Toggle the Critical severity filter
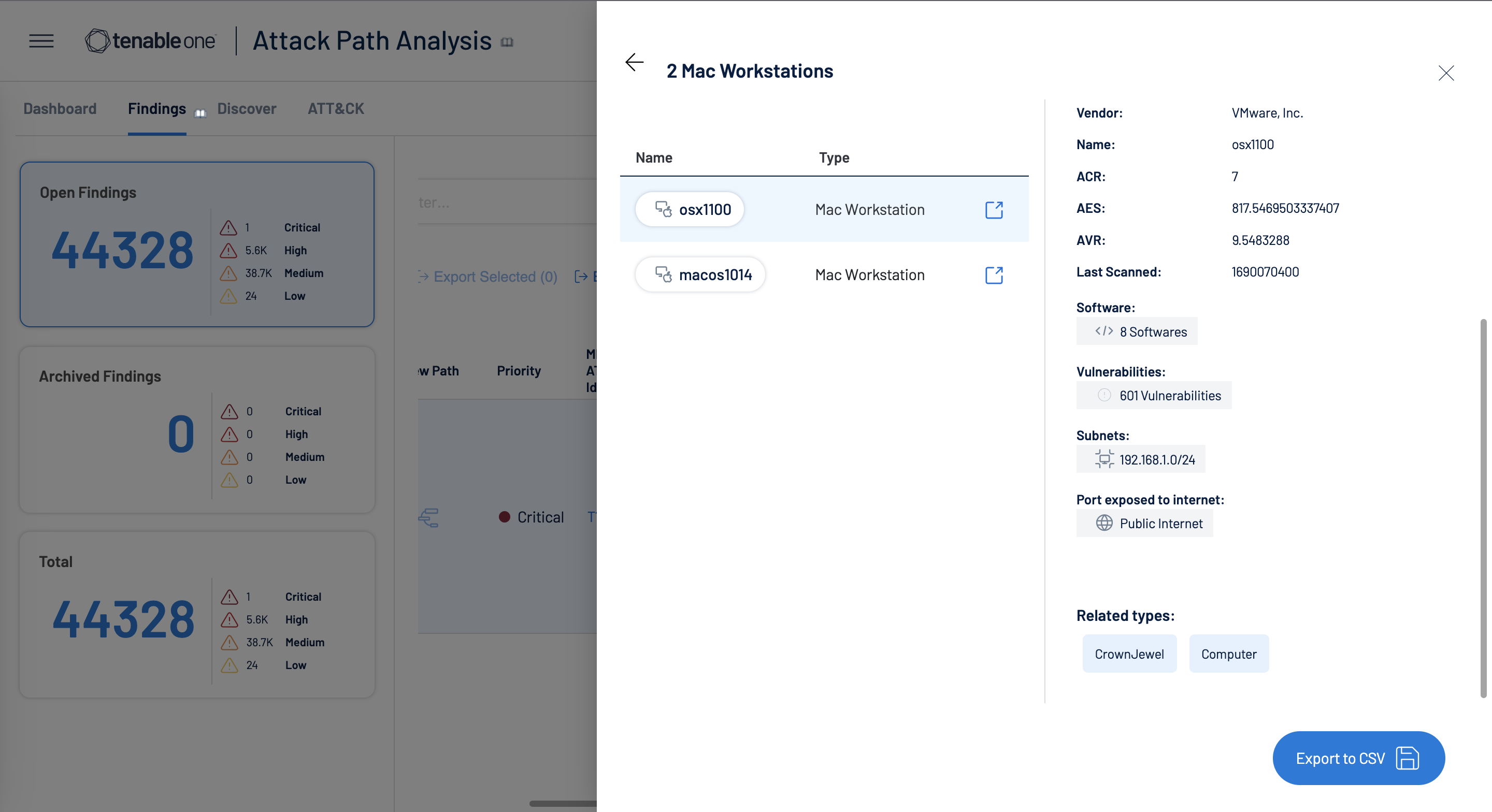Image resolution: width=1492 pixels, height=812 pixels. [x=302, y=226]
